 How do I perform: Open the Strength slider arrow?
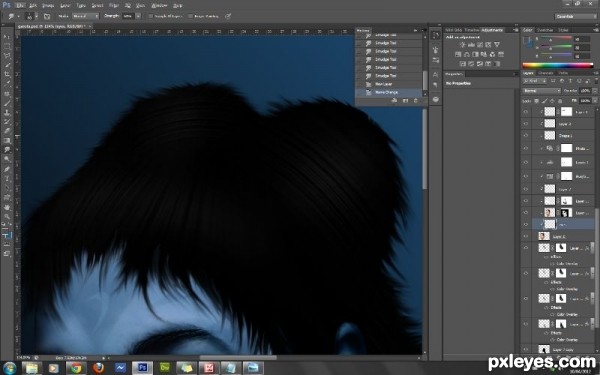point(138,16)
